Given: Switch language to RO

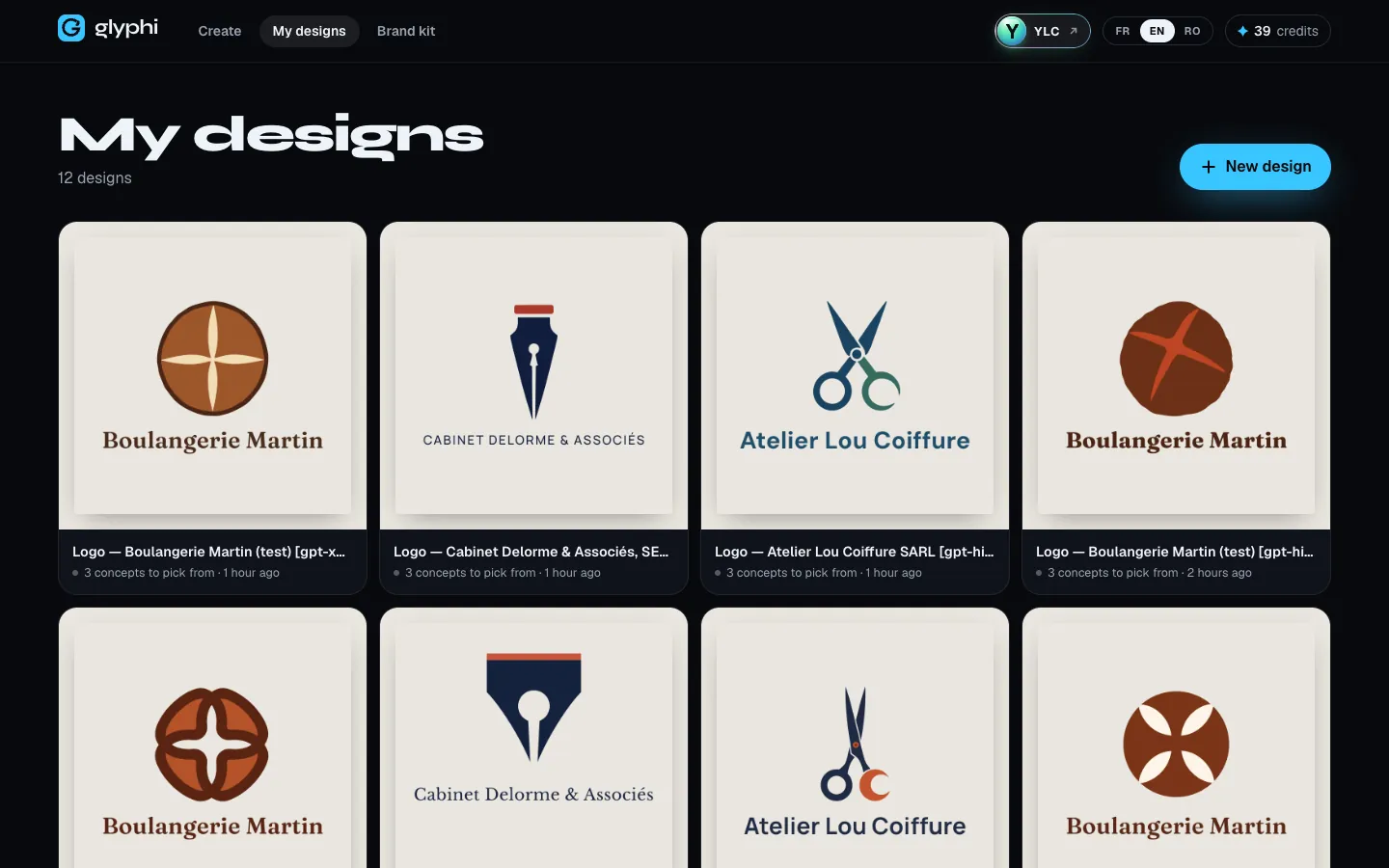Looking at the screenshot, I should (1192, 31).
